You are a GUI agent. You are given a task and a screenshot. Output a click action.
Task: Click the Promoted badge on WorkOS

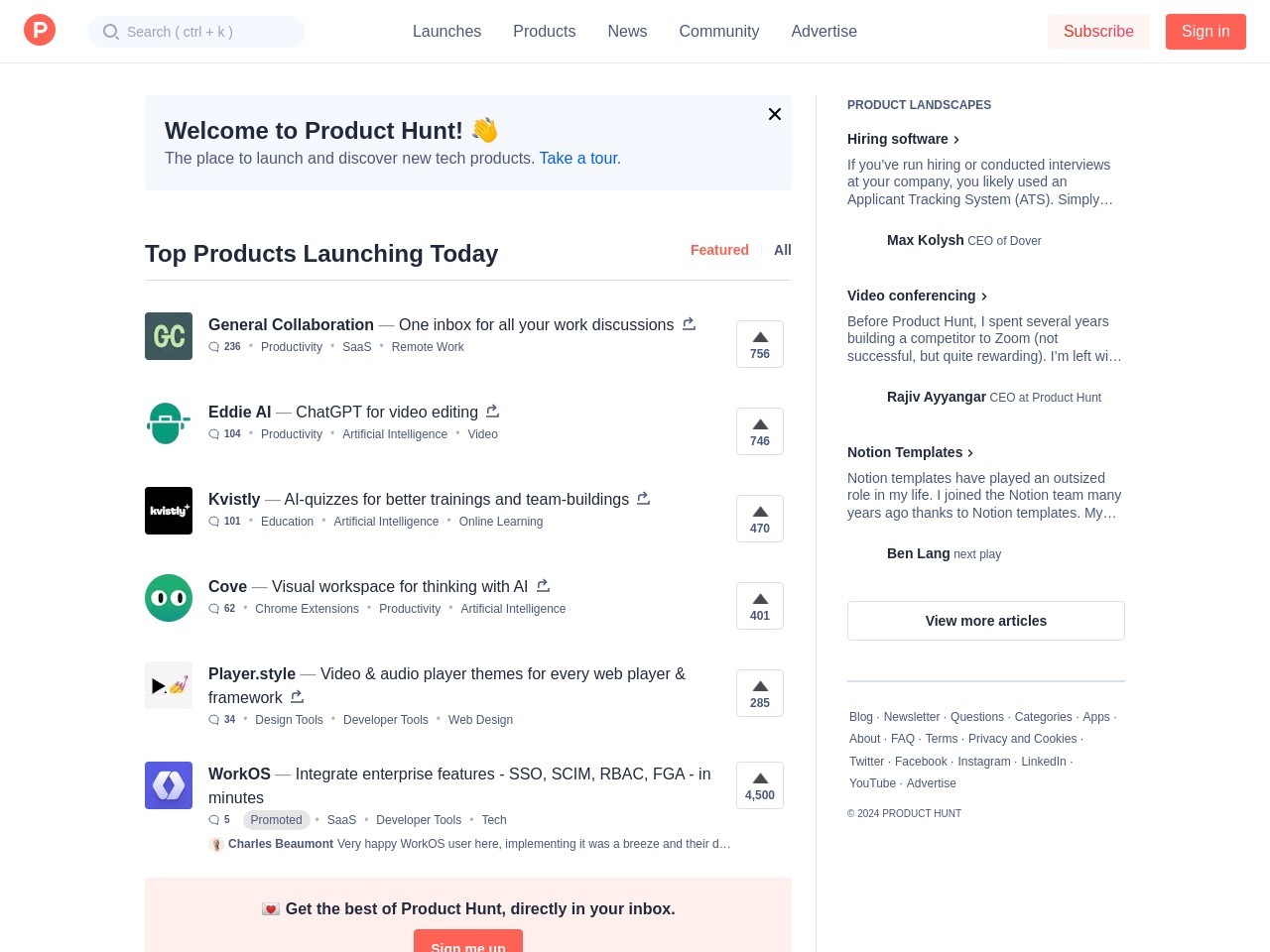click(276, 820)
